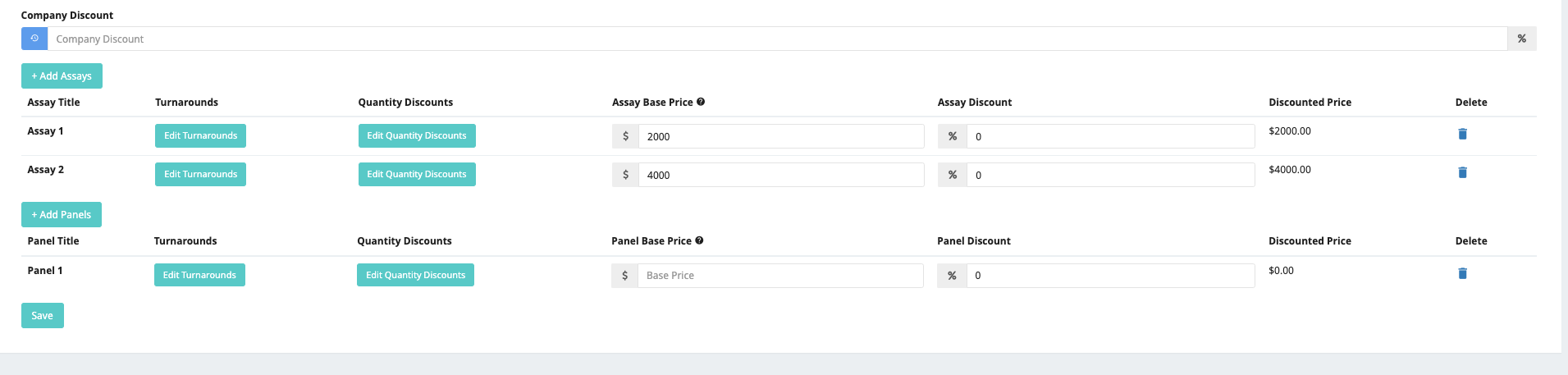Click Assay Base Price help icon
1568x375 pixels.
(x=701, y=102)
